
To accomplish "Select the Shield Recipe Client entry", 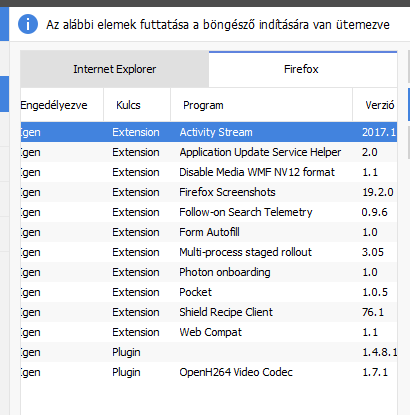I will tap(209, 312).
